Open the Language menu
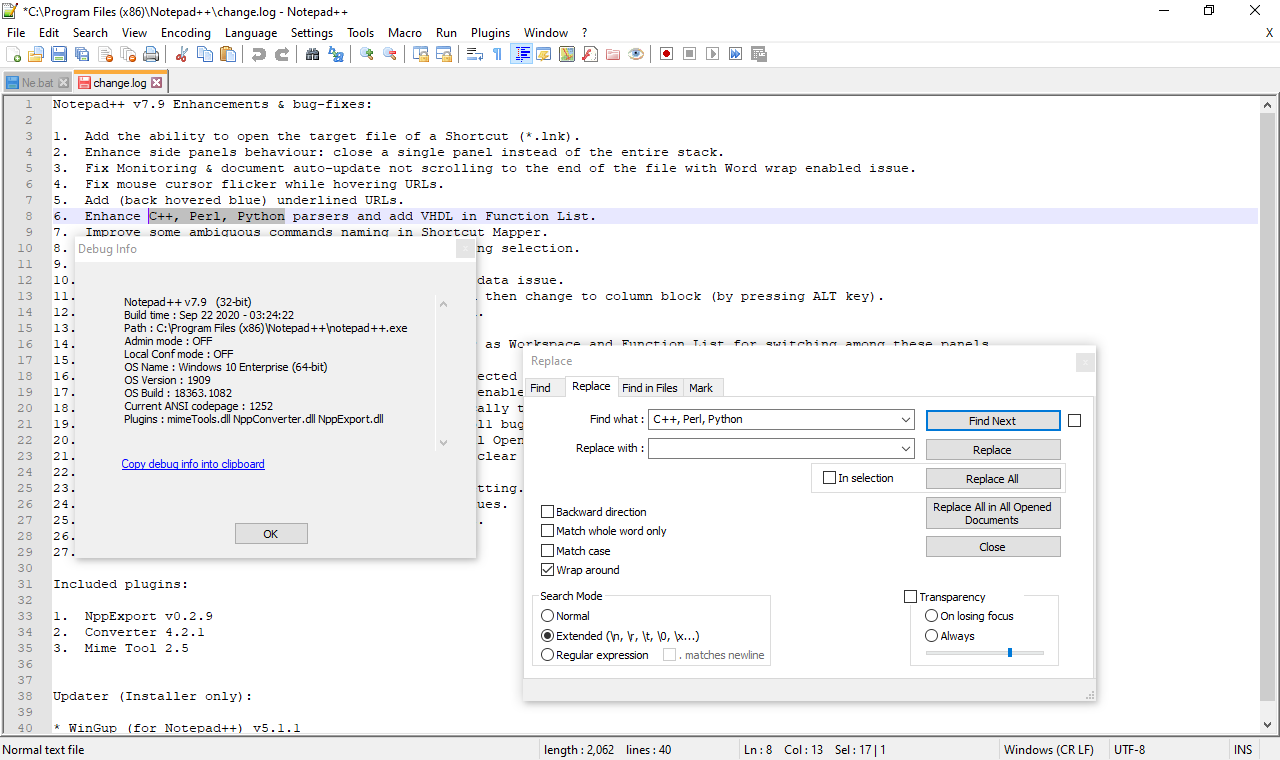1280x760 pixels. 251,33
